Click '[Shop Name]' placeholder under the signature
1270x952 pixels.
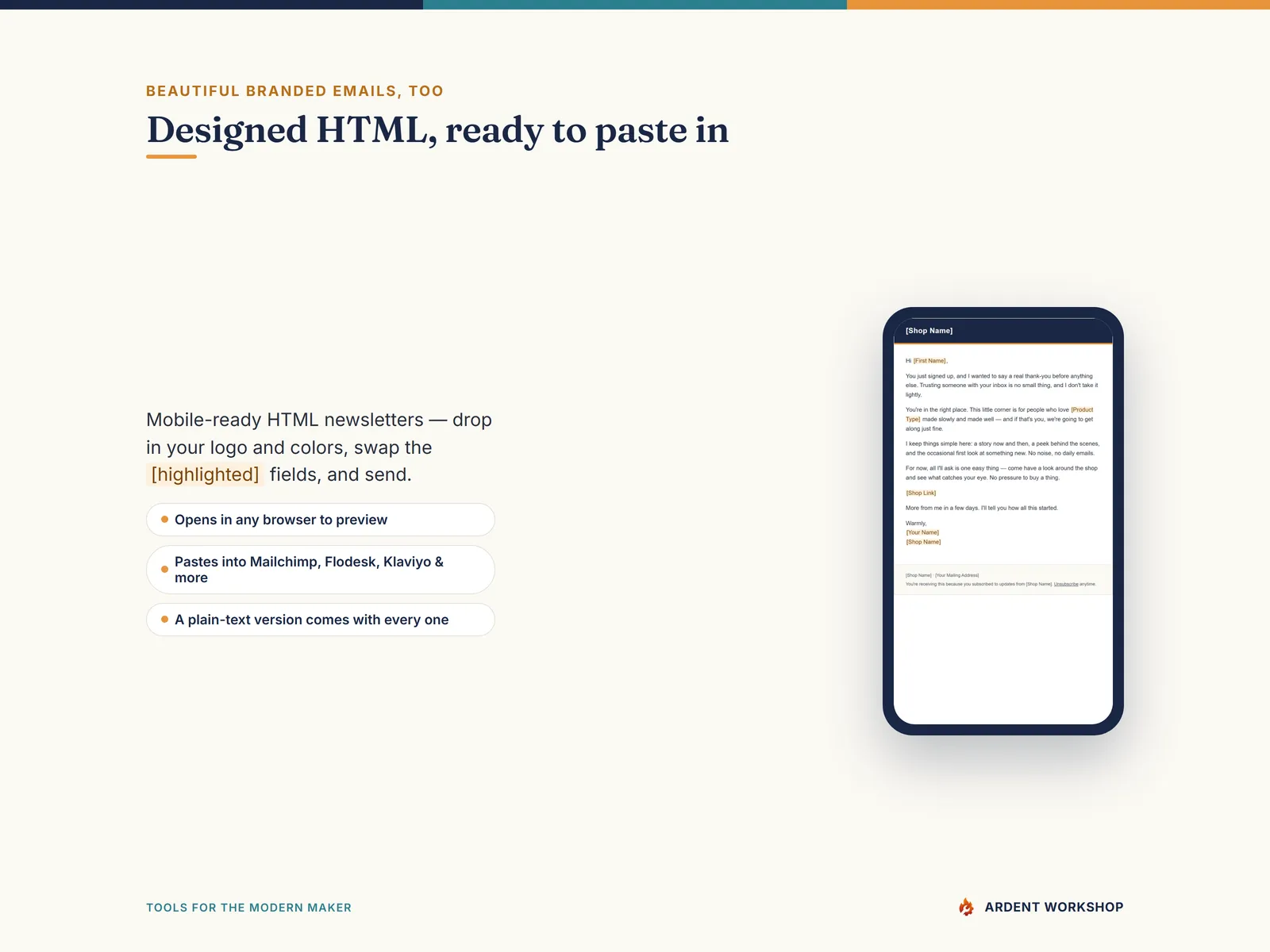(x=923, y=542)
